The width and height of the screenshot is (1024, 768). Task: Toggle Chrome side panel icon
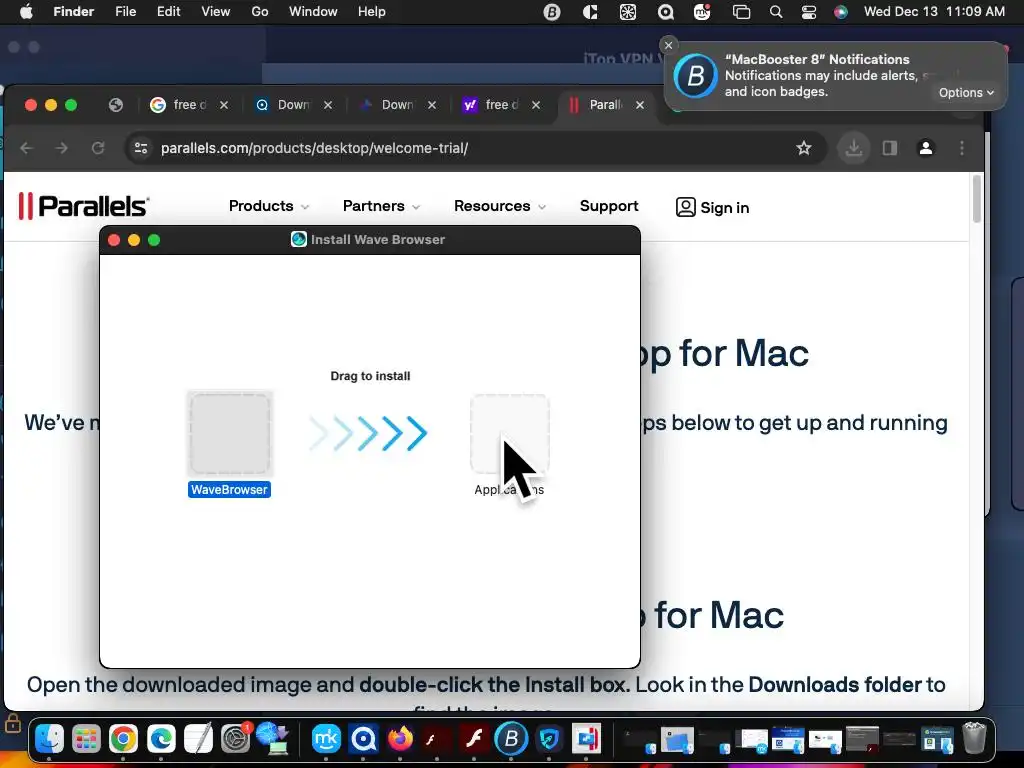pyautogui.click(x=889, y=148)
